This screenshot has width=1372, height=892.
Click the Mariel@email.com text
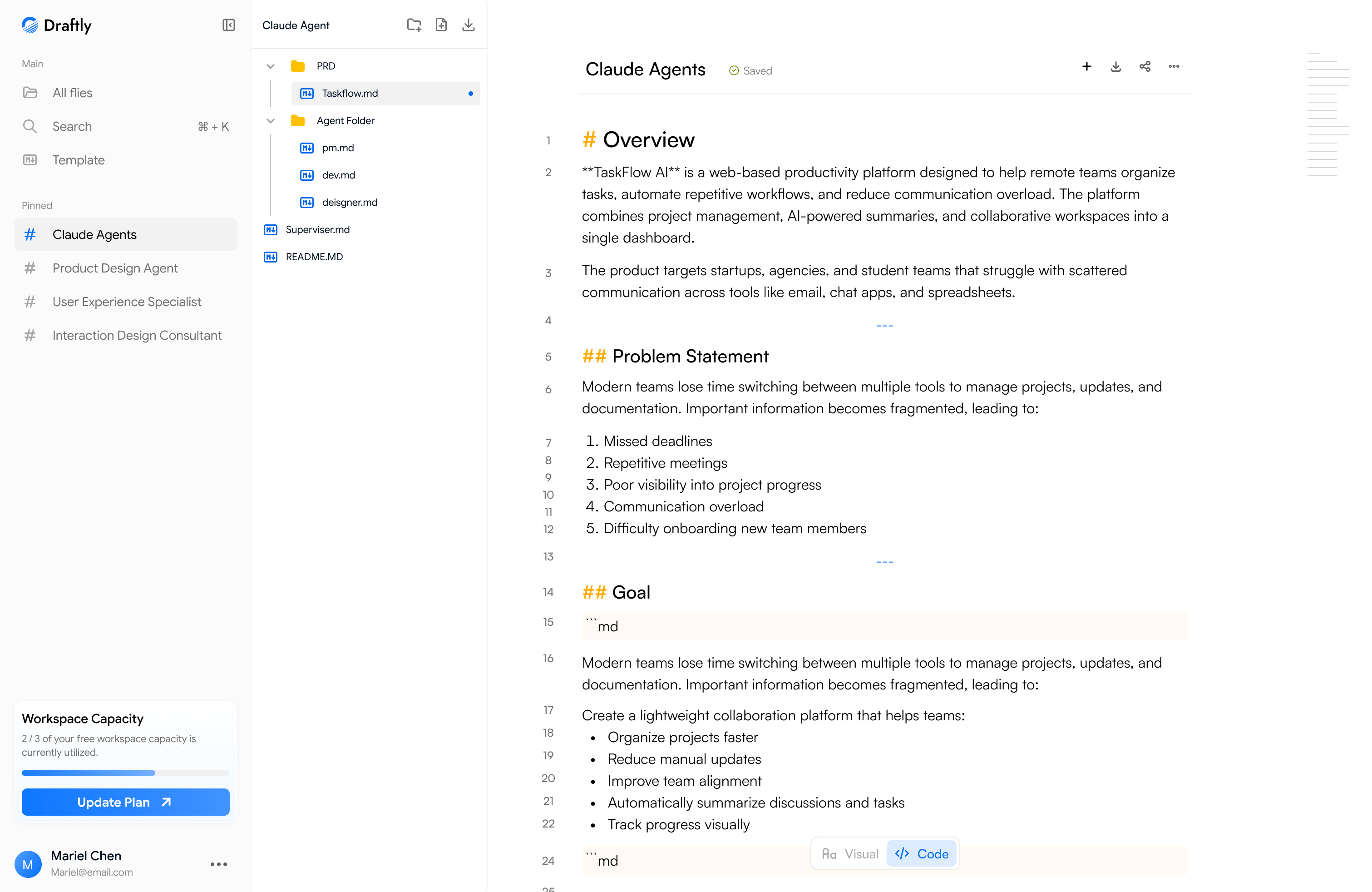point(92,872)
